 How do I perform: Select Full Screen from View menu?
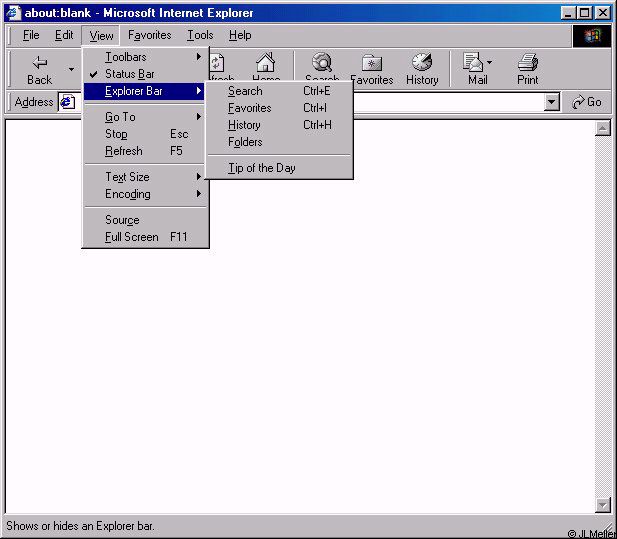pos(132,237)
